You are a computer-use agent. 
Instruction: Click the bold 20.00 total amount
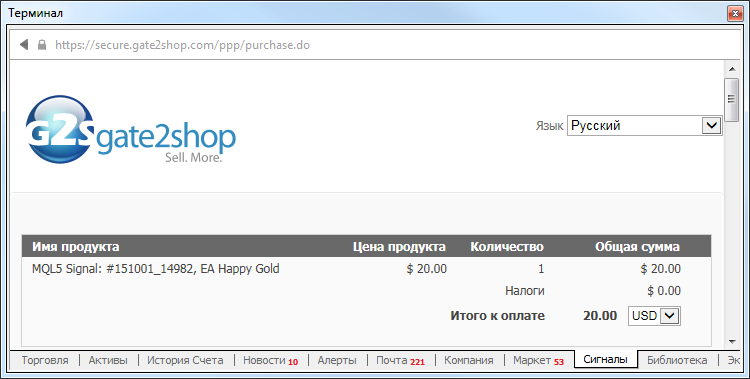600,316
